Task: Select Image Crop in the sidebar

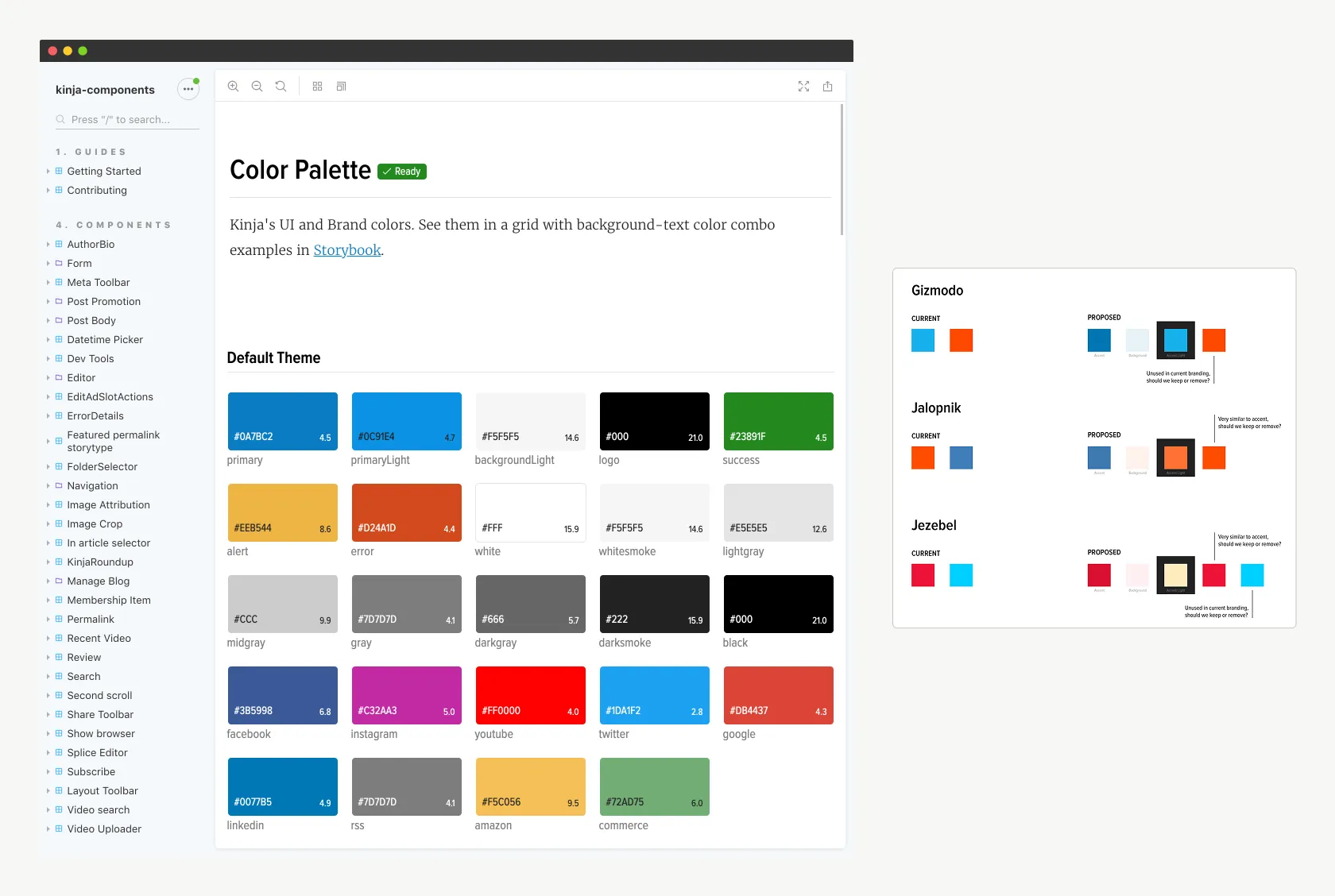Action: (95, 523)
